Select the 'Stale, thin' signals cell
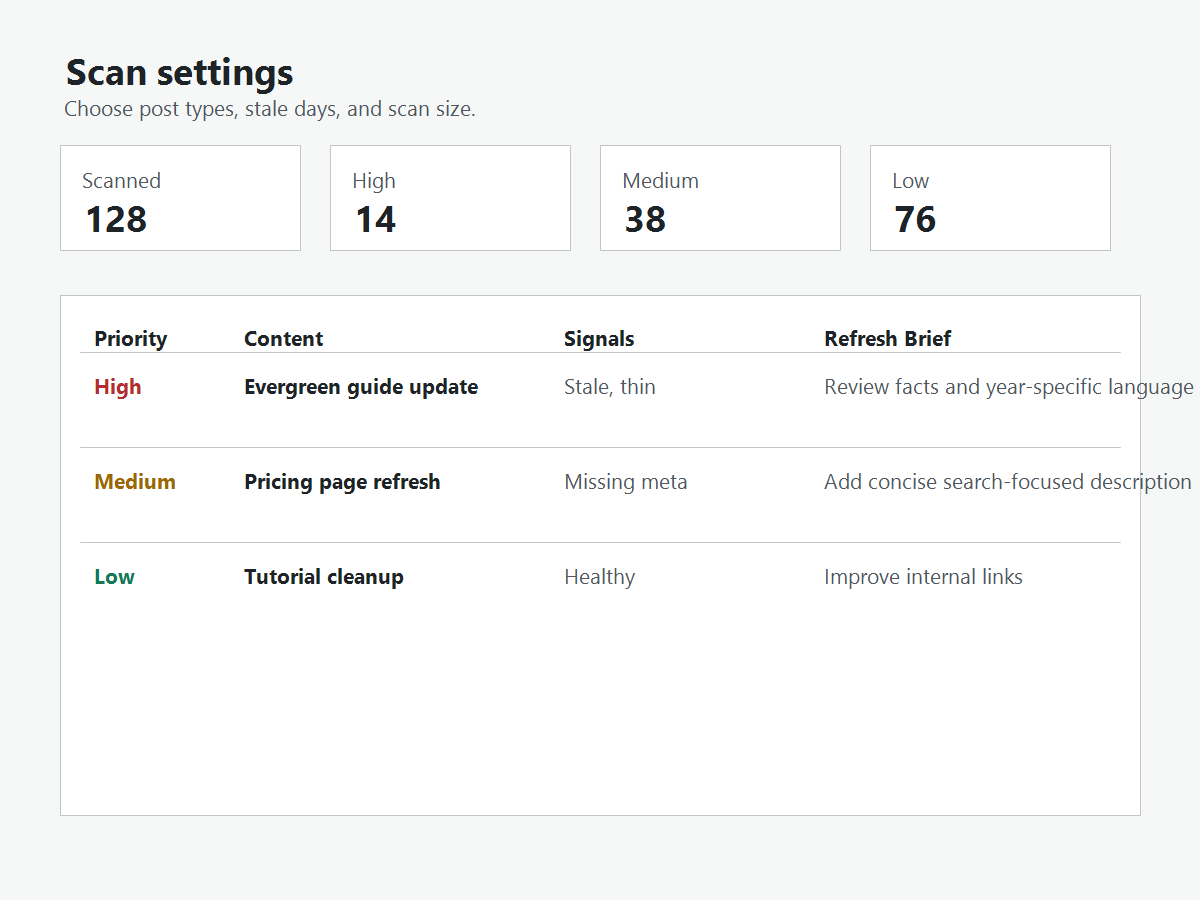The height and width of the screenshot is (900, 1200). pyautogui.click(x=610, y=387)
